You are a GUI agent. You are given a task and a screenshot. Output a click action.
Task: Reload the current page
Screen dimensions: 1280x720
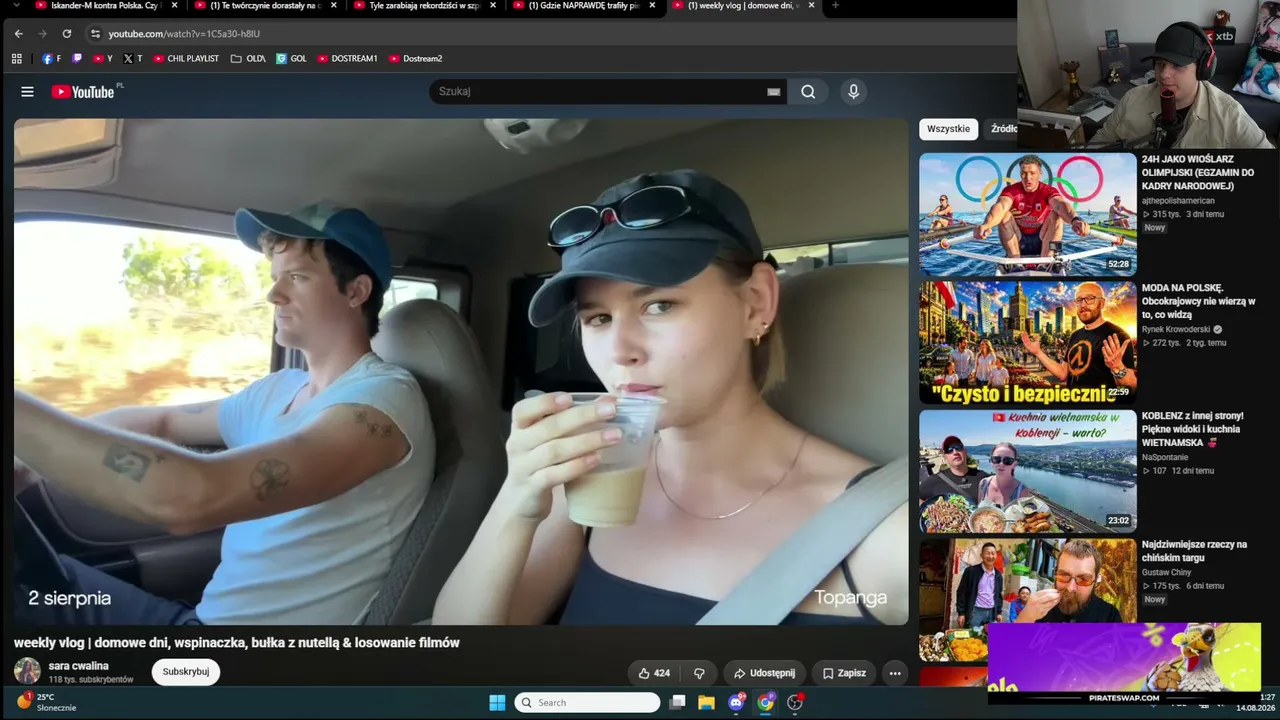tap(67, 34)
